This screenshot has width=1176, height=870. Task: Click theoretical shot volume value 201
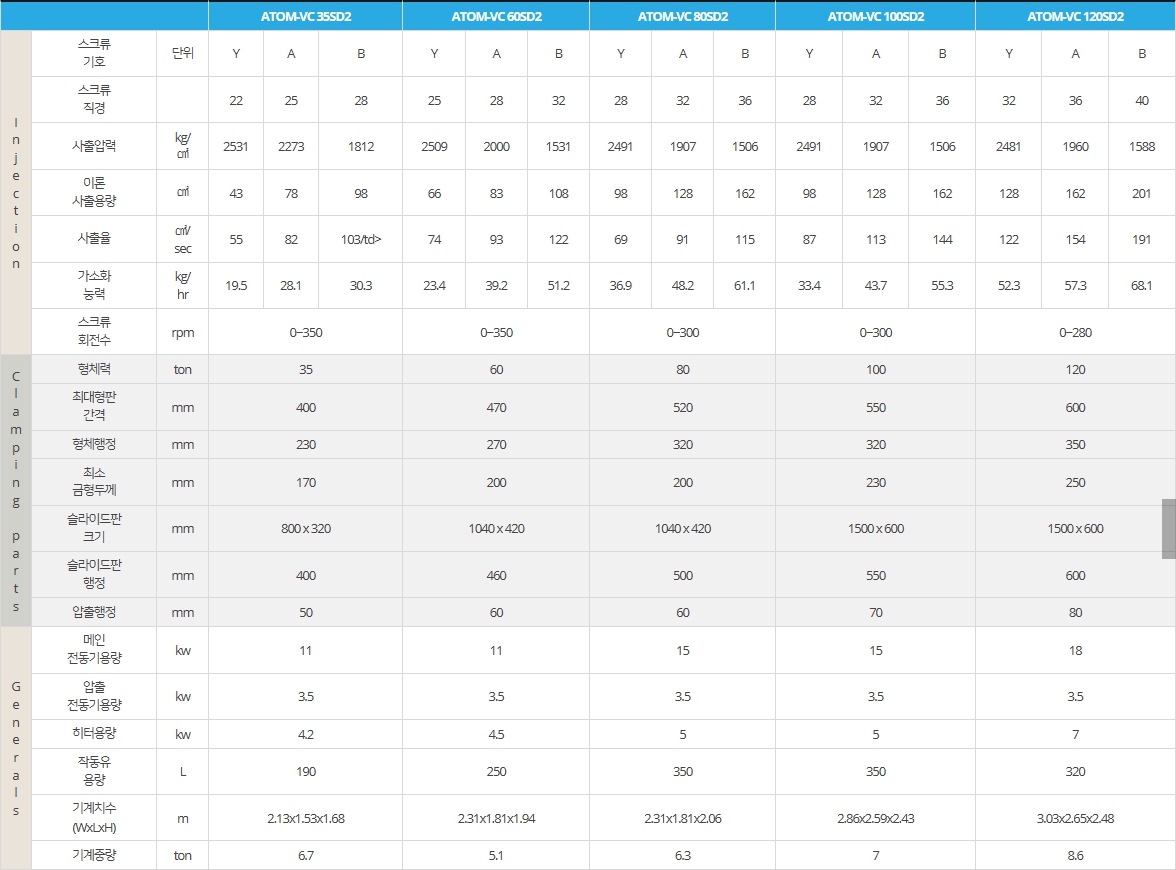1142,194
